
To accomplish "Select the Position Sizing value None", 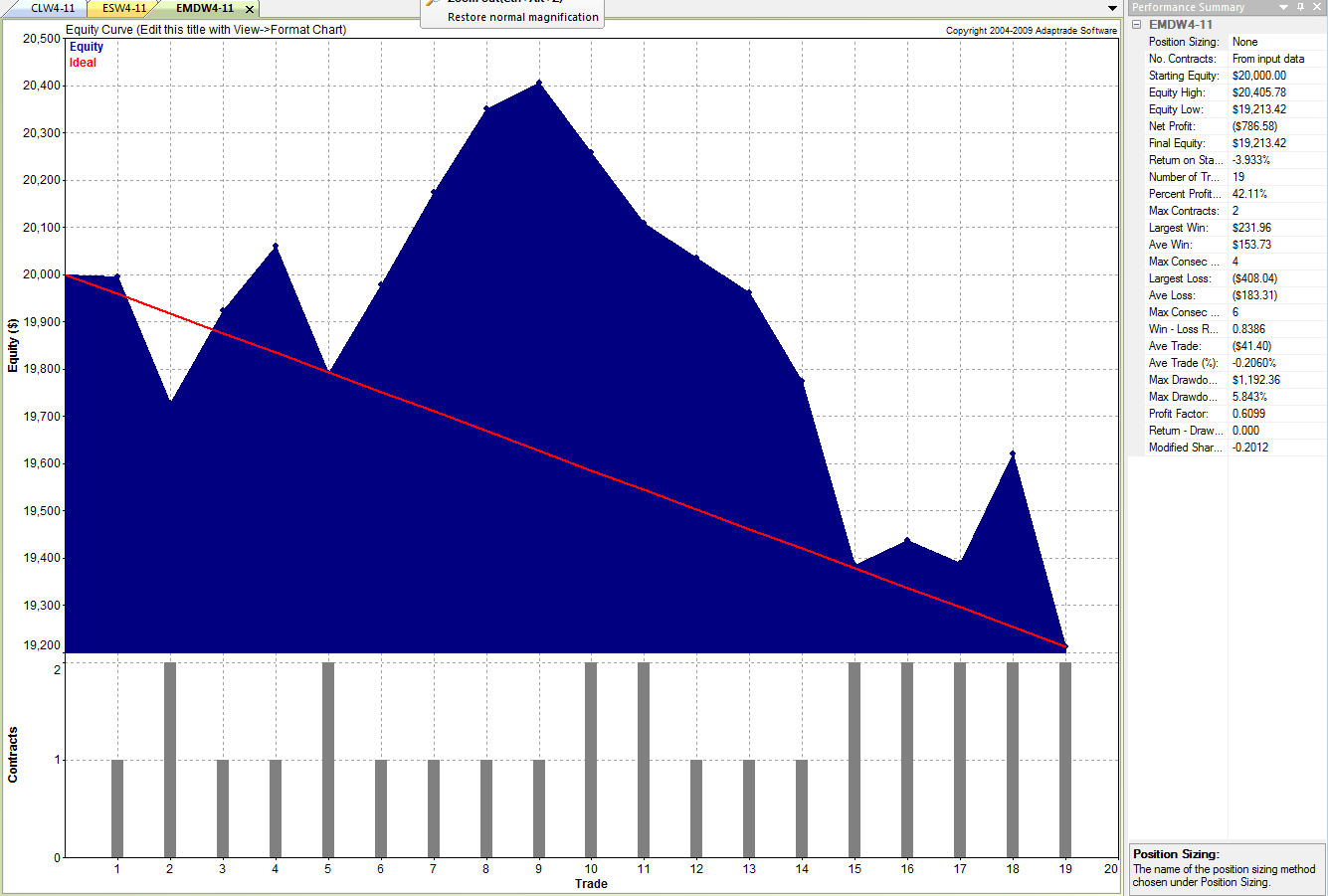I will pos(1244,42).
